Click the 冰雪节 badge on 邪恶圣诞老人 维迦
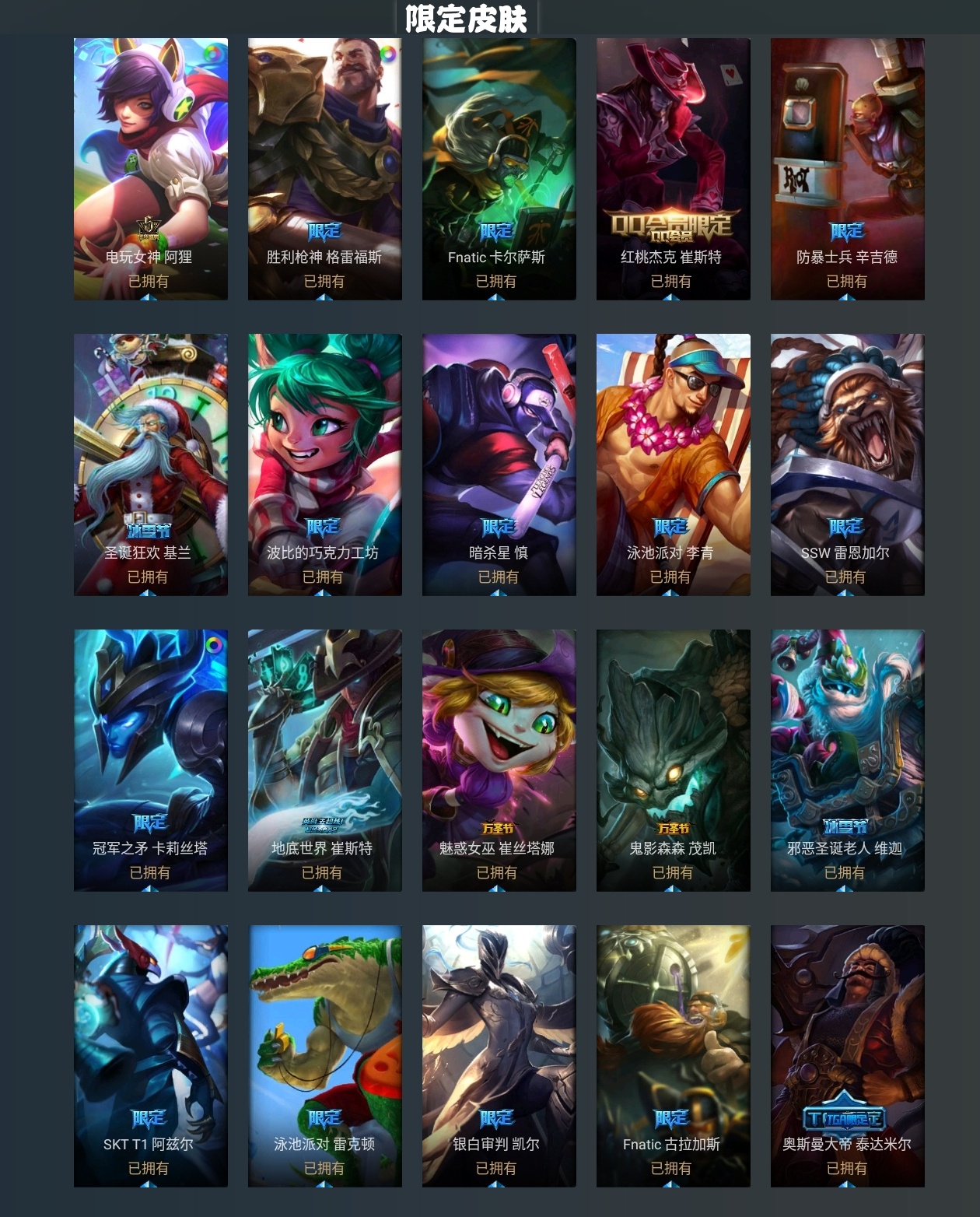Image resolution: width=980 pixels, height=1217 pixels. point(845,826)
